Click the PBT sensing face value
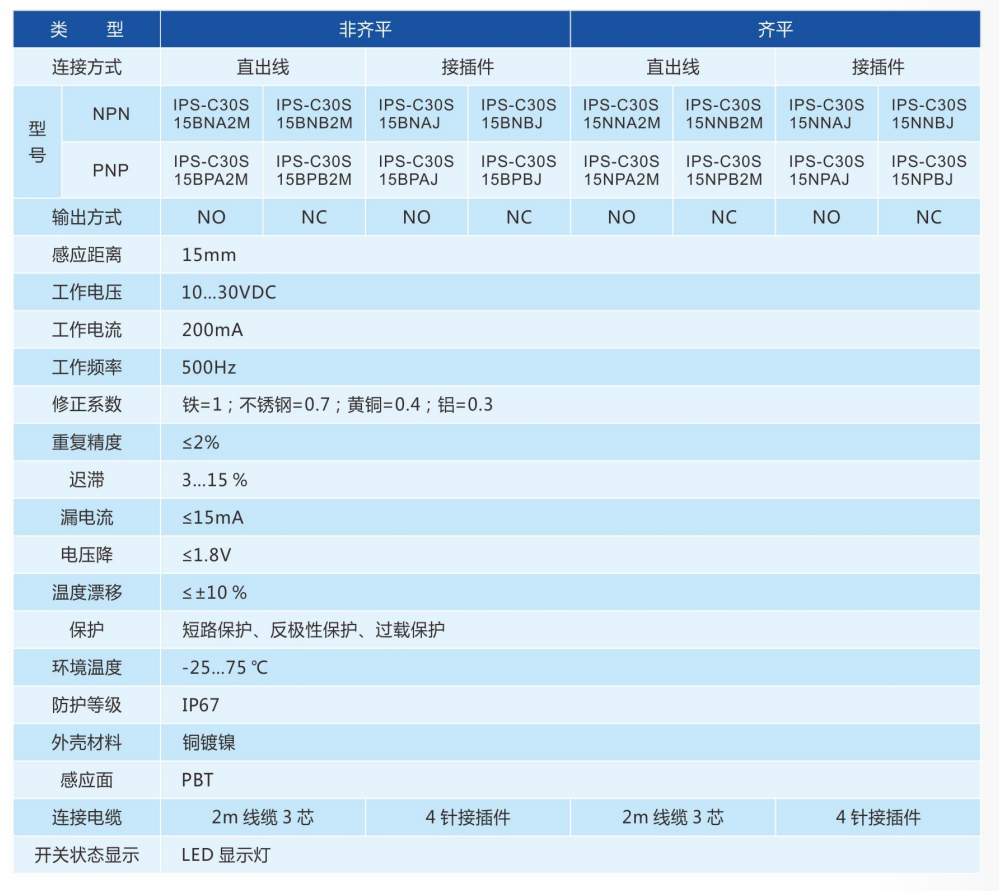The image size is (999, 891). coord(197,780)
